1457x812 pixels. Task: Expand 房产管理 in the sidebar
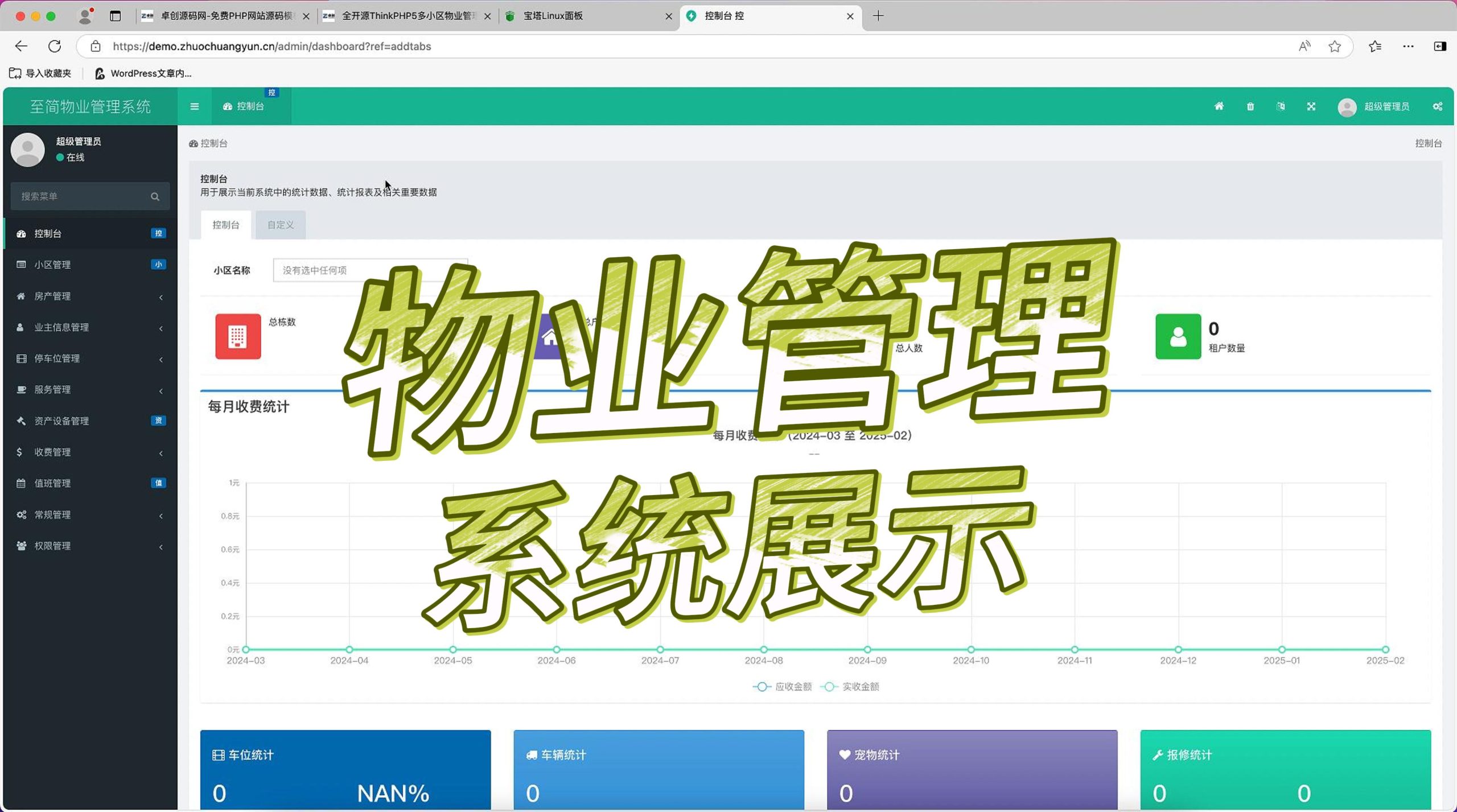pos(90,296)
